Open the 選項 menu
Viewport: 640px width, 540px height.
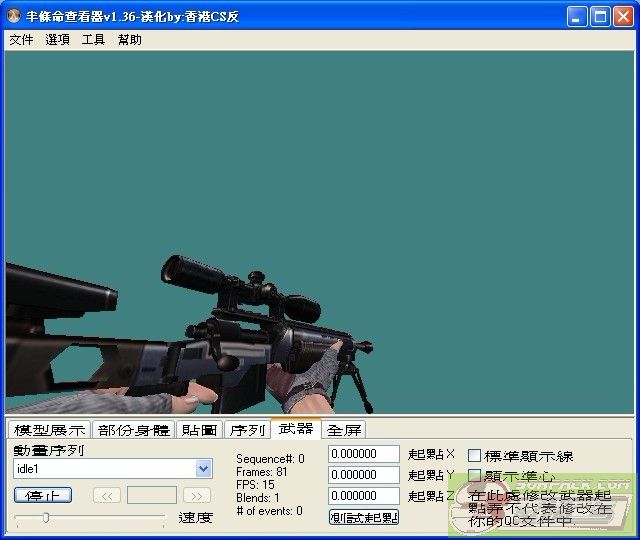pos(57,40)
